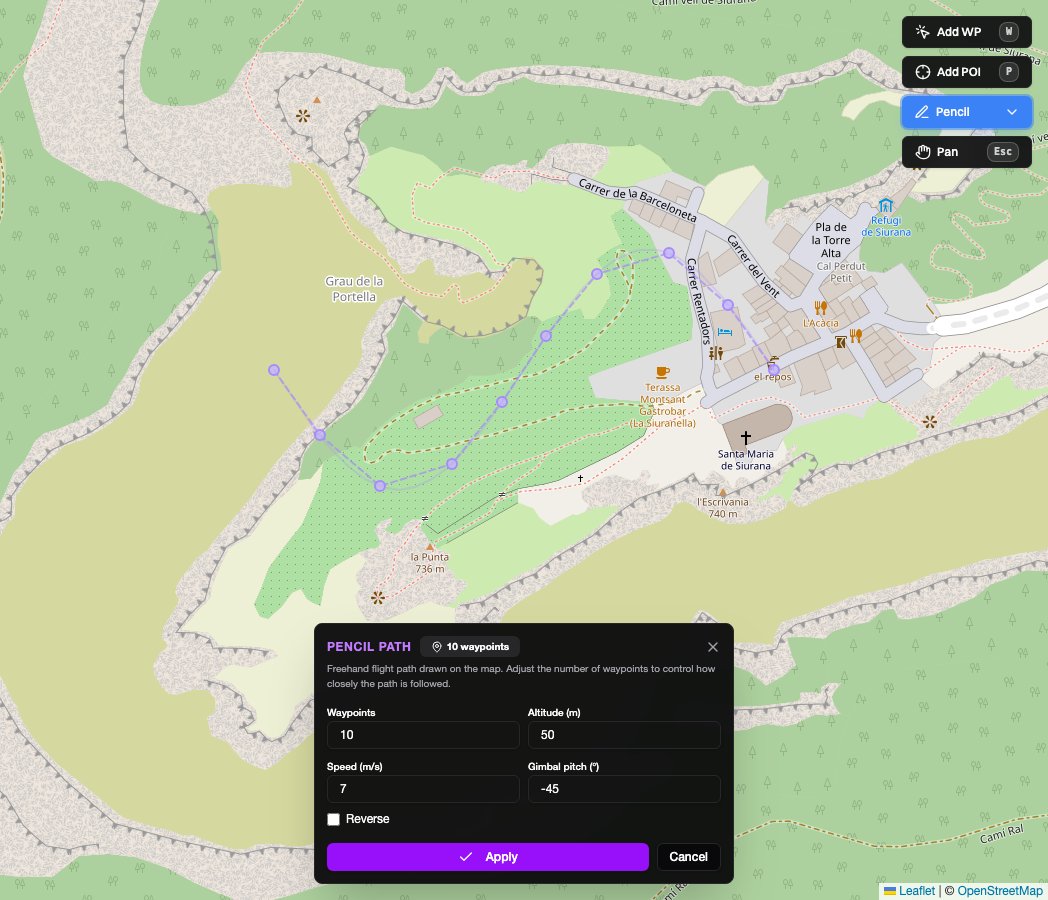Viewport: 1048px width, 900px height.
Task: Click the Carrer de la Barceloneta label
Action: [x=637, y=200]
